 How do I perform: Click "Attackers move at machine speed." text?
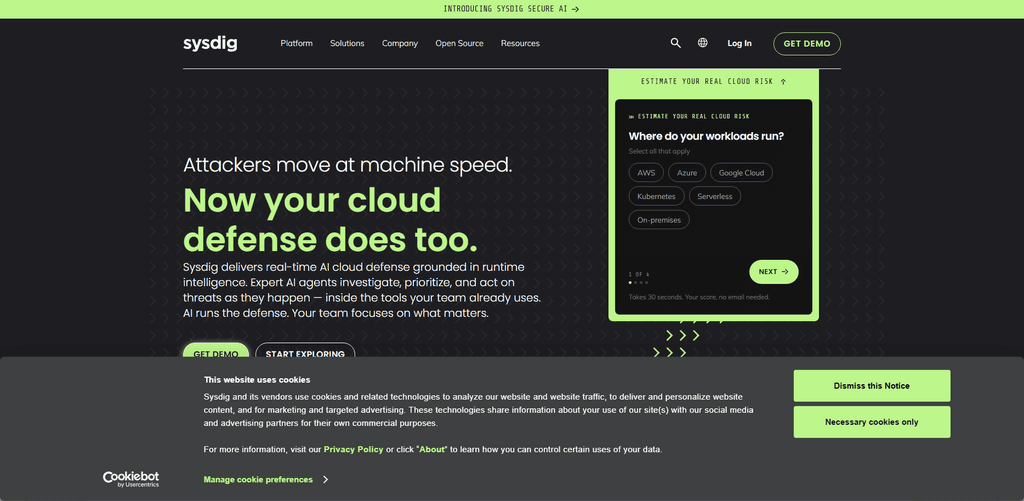point(347,165)
